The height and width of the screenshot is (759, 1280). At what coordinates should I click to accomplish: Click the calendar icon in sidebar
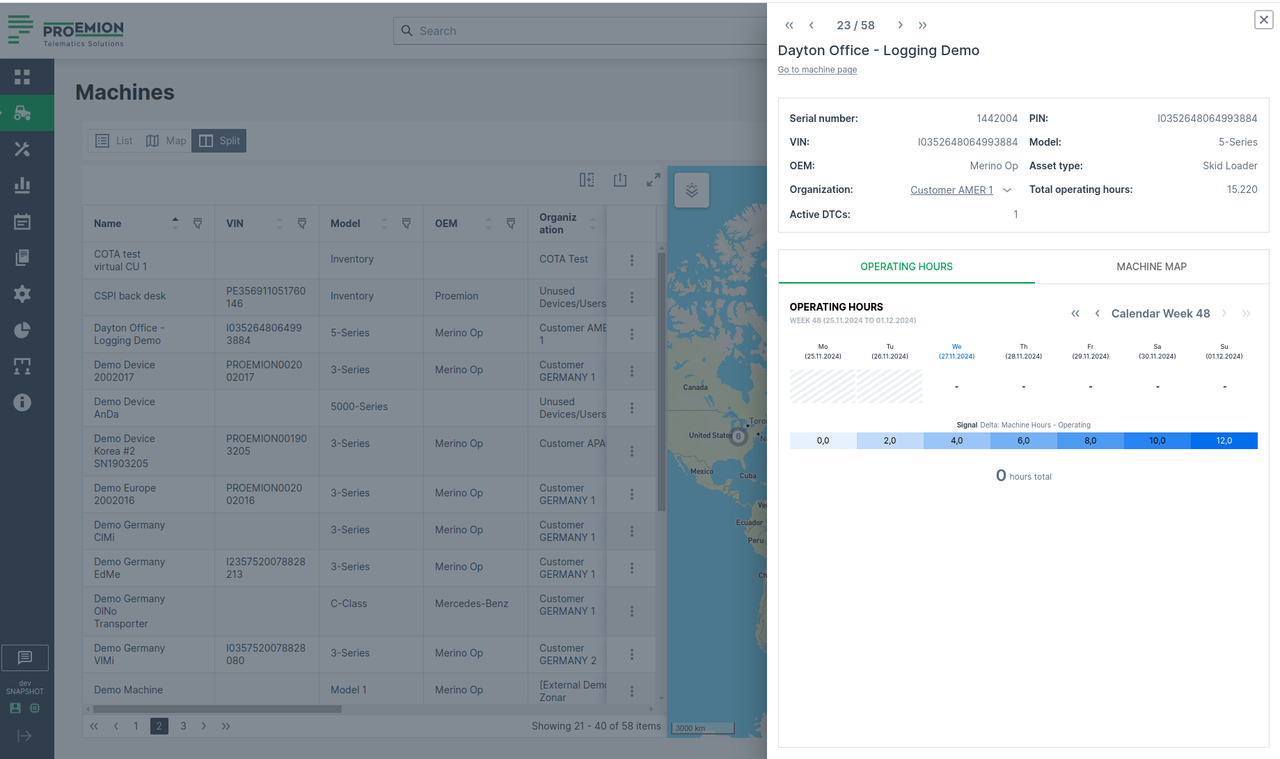pos(22,222)
